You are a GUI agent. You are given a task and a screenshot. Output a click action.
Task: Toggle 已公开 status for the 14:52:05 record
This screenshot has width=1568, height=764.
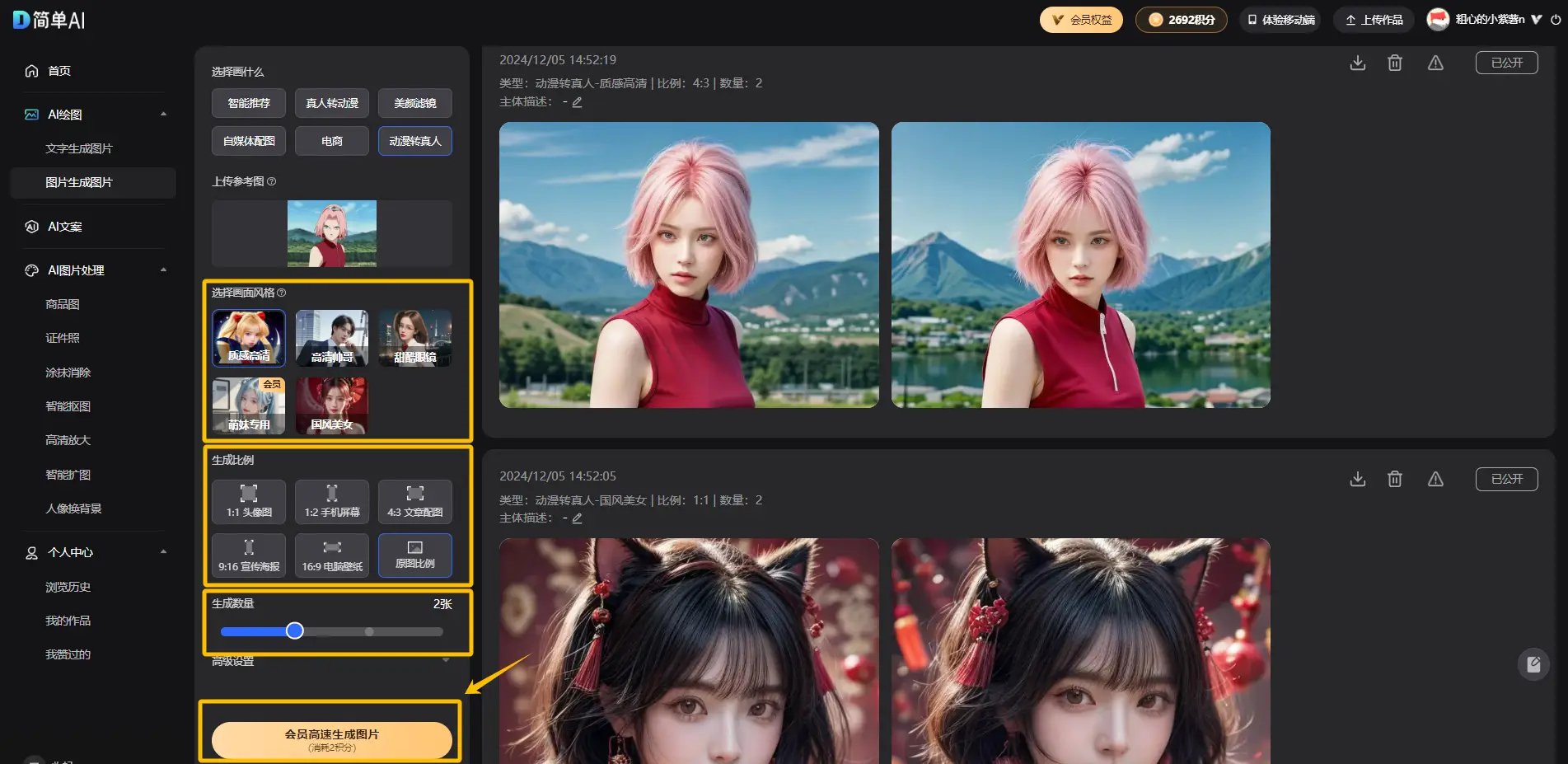1506,479
